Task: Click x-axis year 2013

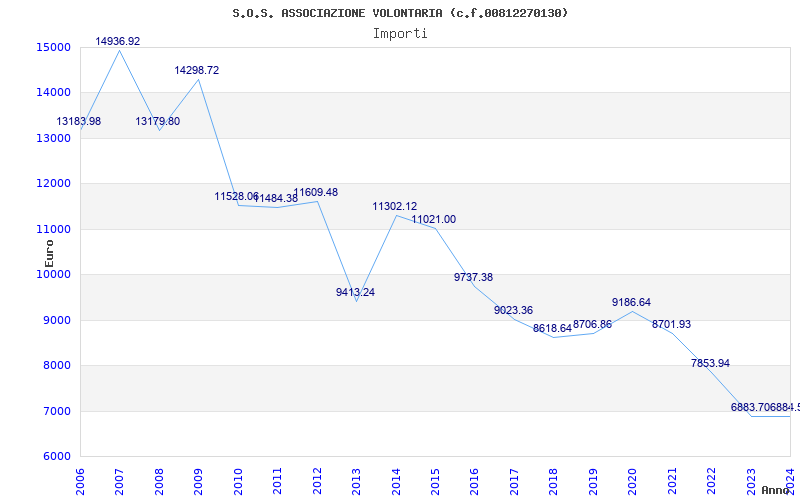Action: click(356, 482)
